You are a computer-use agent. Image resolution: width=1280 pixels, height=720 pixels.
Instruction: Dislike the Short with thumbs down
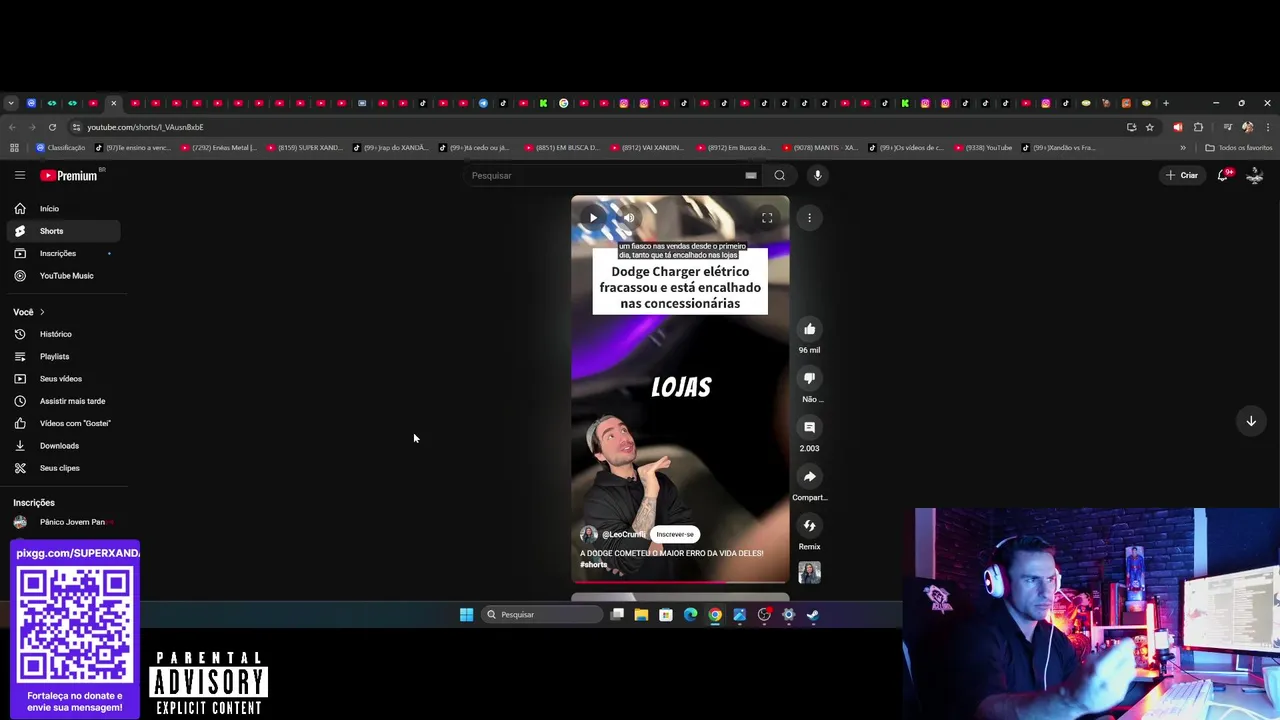[x=809, y=378]
